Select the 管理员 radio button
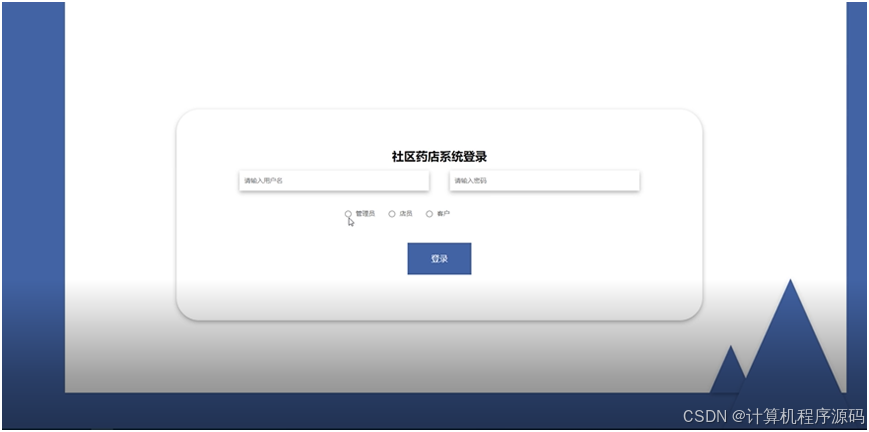The width and height of the screenshot is (869, 432). point(348,214)
